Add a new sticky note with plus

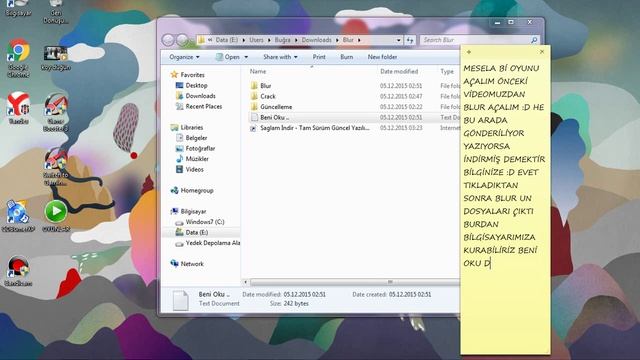click(x=469, y=52)
